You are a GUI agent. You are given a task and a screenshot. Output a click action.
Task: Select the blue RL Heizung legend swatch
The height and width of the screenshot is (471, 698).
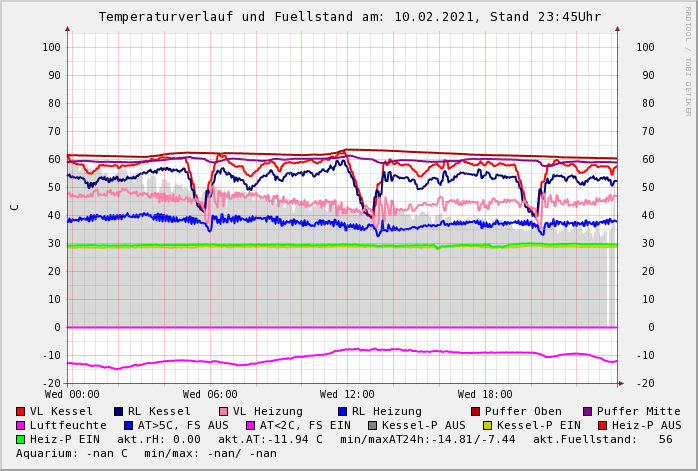click(x=342, y=411)
